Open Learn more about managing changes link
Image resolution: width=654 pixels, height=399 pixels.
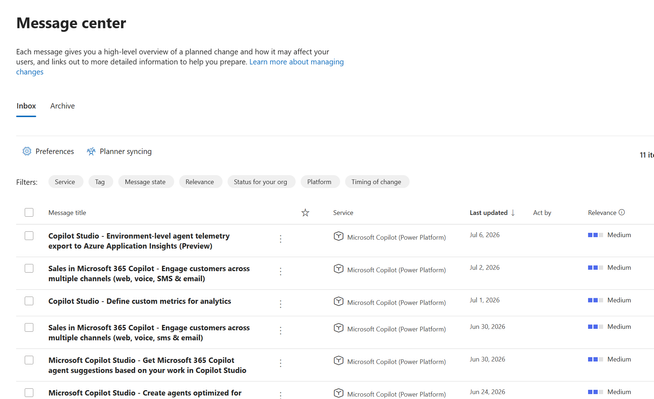(x=297, y=62)
